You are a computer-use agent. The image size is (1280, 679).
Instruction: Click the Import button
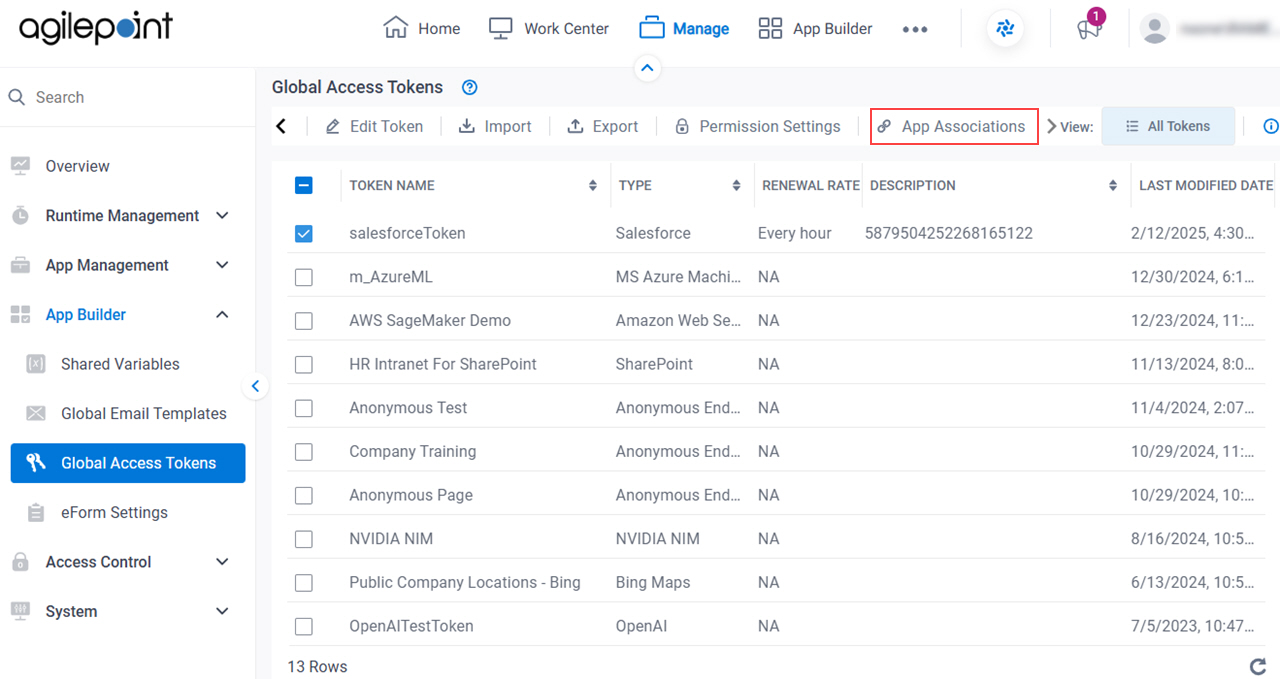click(495, 126)
